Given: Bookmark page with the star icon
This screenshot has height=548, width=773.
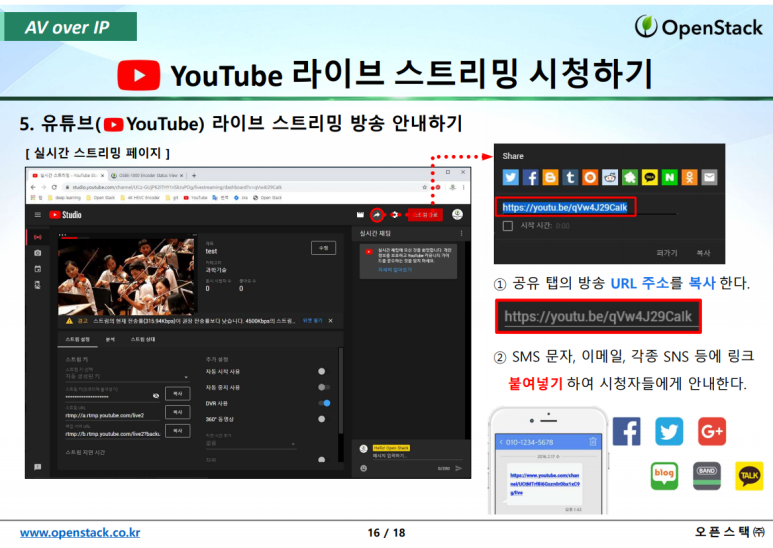Looking at the screenshot, I should [424, 187].
